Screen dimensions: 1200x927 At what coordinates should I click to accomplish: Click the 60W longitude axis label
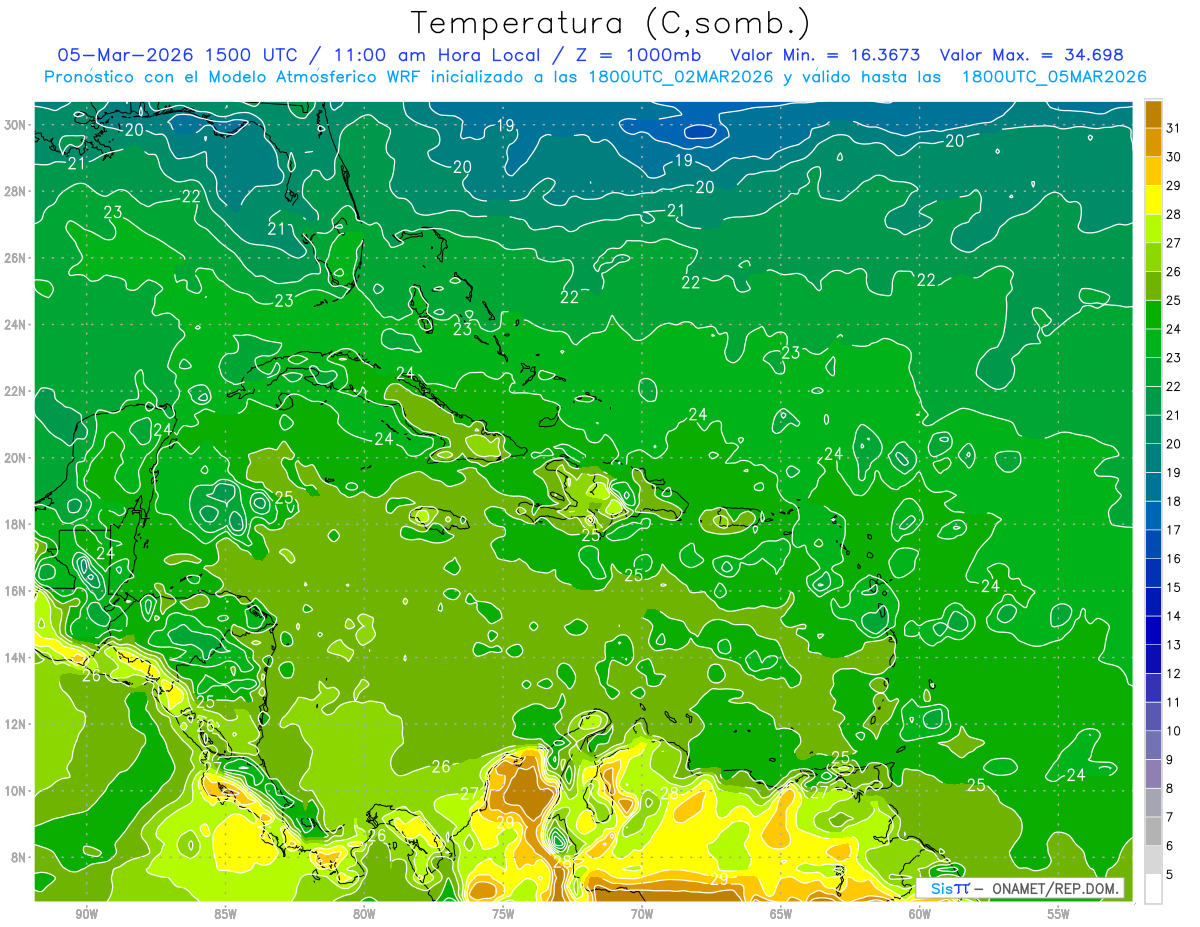[x=920, y=914]
